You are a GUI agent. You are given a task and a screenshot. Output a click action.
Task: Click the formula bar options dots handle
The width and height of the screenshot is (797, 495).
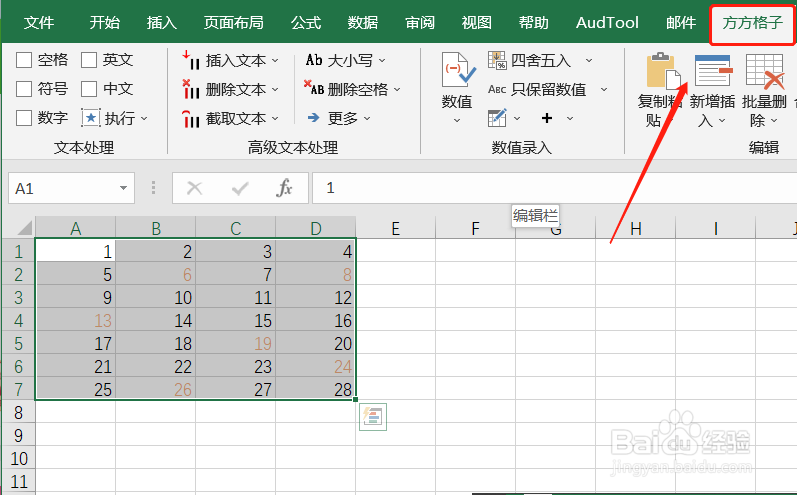pyautogui.click(x=154, y=188)
